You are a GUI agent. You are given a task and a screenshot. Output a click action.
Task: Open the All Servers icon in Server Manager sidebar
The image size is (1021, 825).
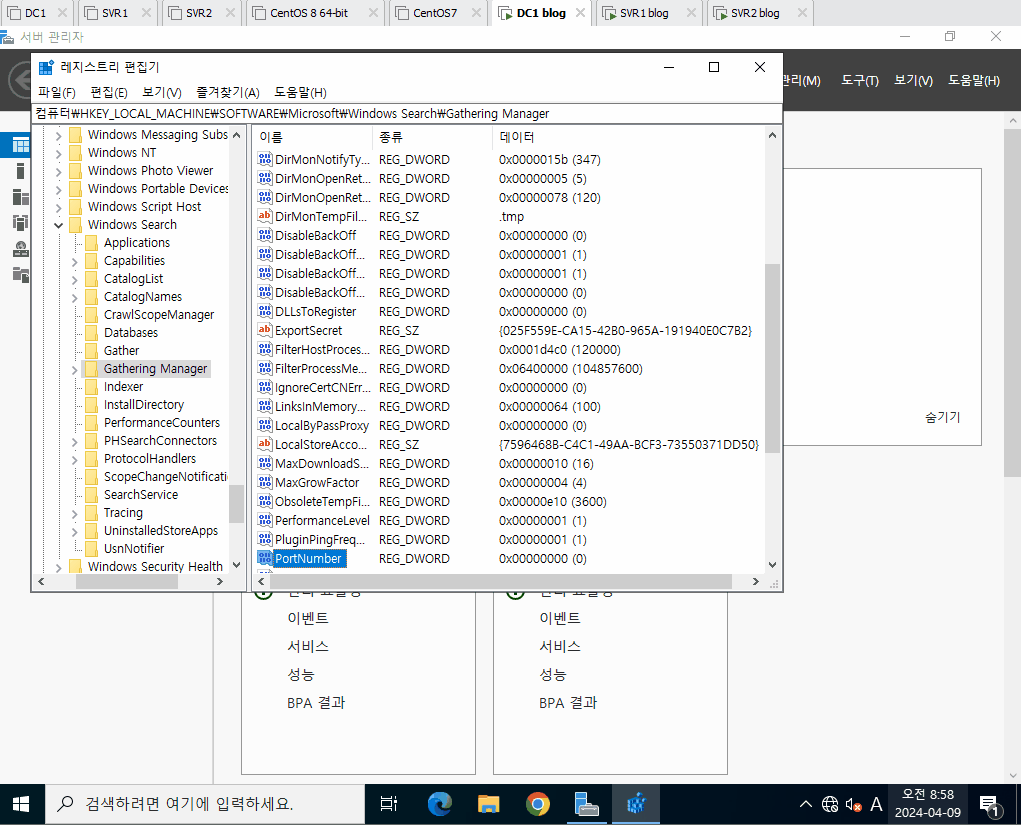click(x=21, y=197)
